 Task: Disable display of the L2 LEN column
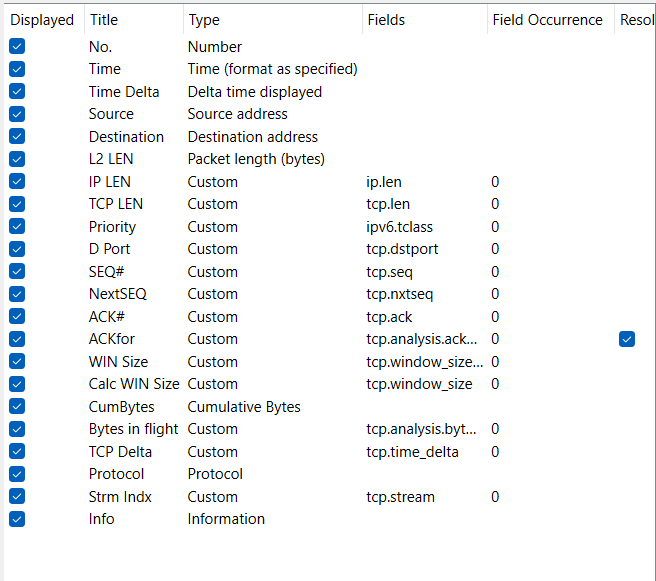pos(17,159)
